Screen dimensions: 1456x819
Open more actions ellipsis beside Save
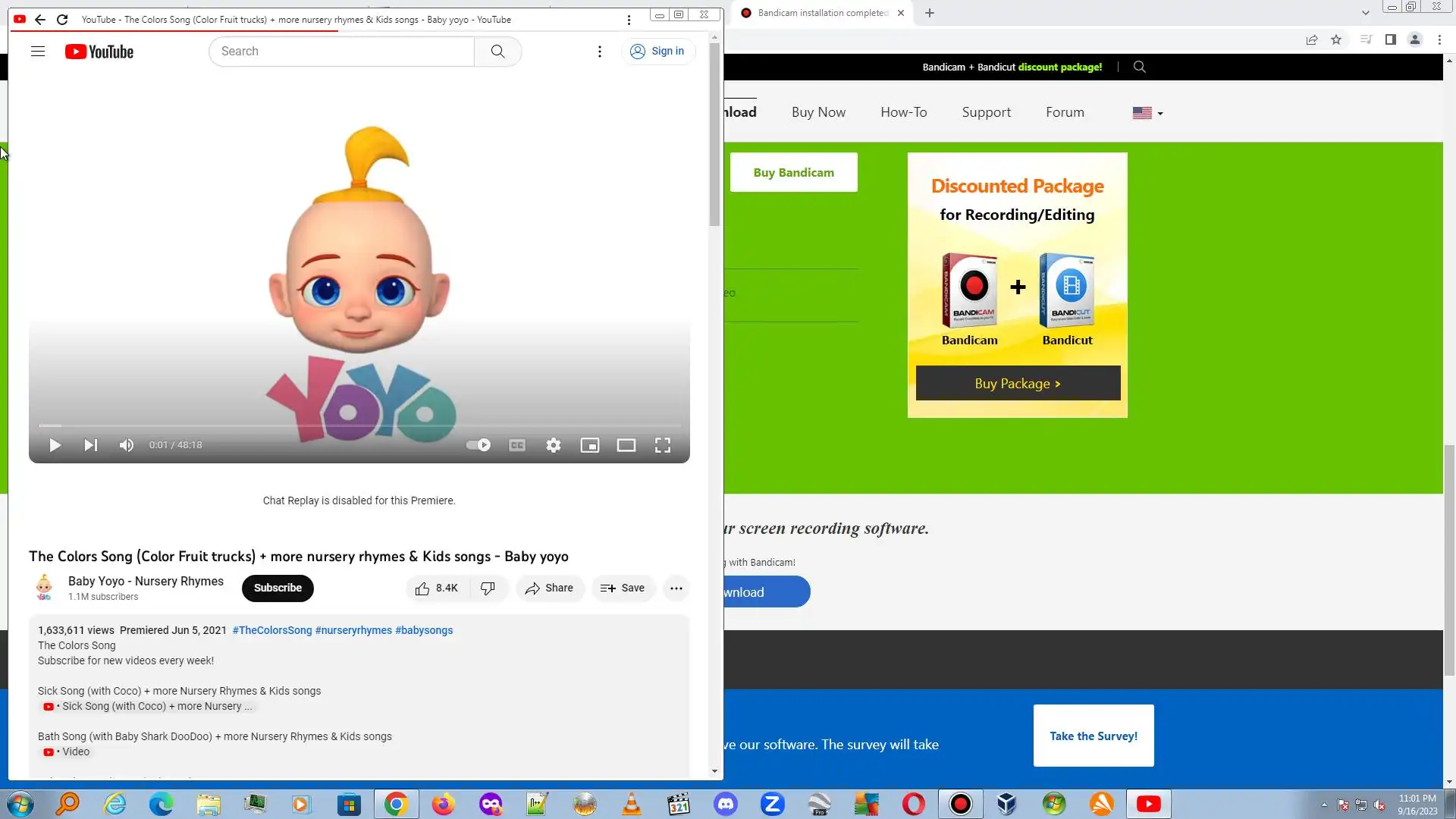pyautogui.click(x=676, y=588)
